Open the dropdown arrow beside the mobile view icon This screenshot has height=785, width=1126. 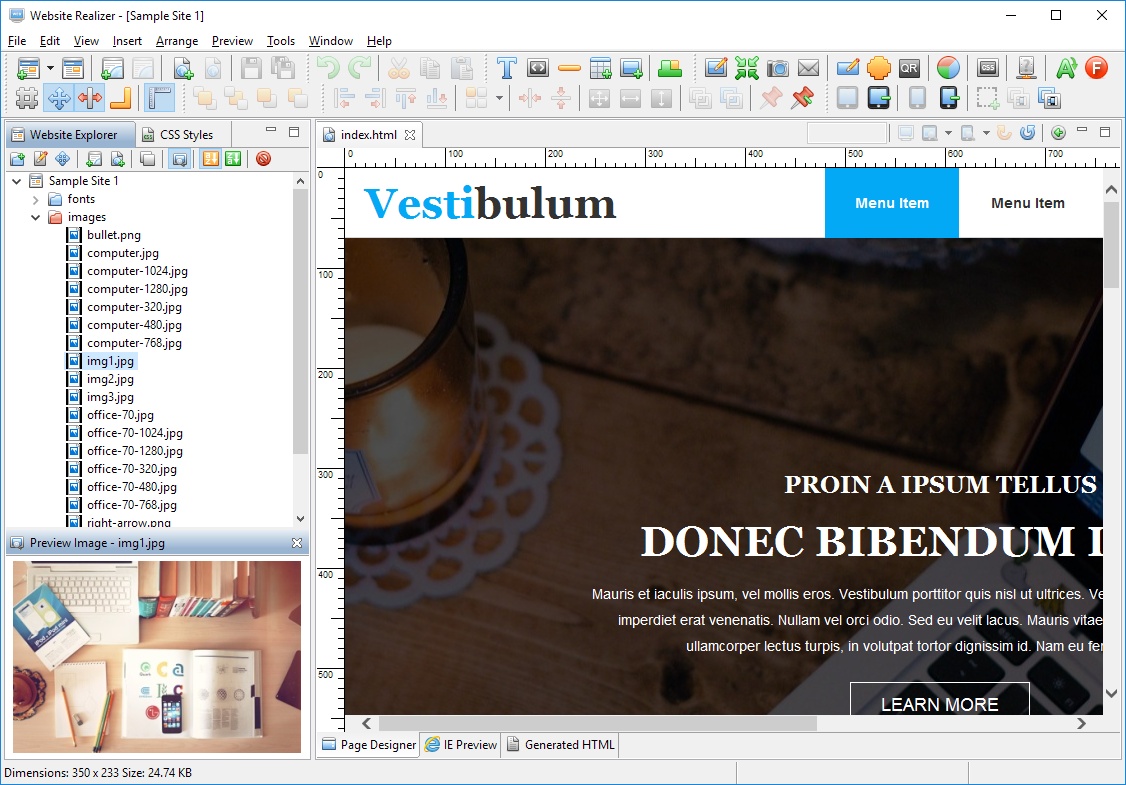click(986, 133)
